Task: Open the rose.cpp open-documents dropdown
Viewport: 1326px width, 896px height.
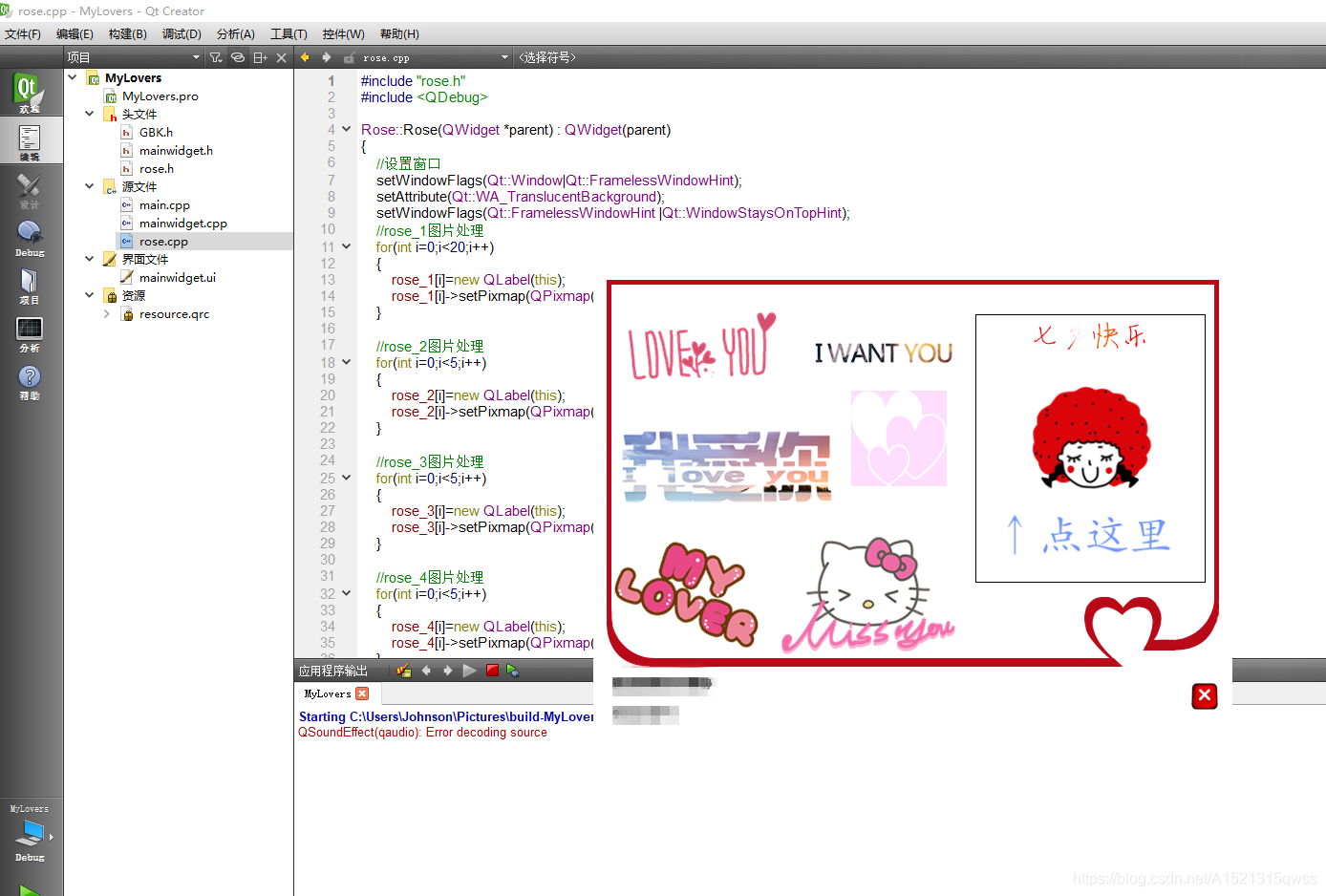Action: pyautogui.click(x=435, y=57)
